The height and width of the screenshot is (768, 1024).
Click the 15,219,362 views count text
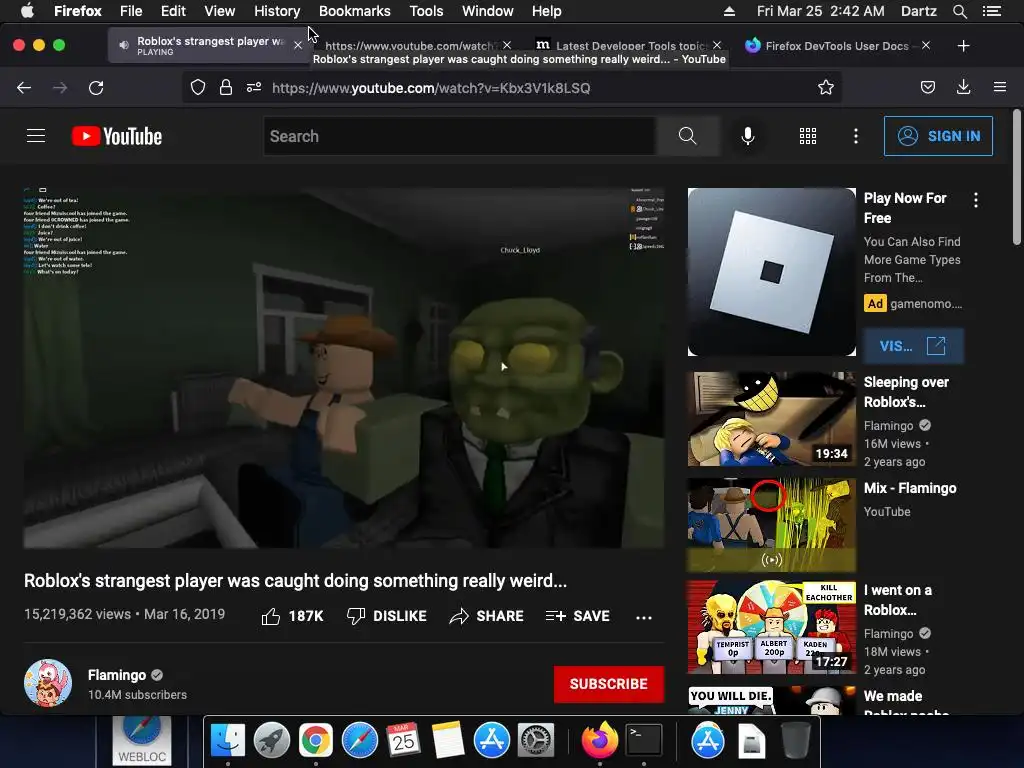point(77,614)
